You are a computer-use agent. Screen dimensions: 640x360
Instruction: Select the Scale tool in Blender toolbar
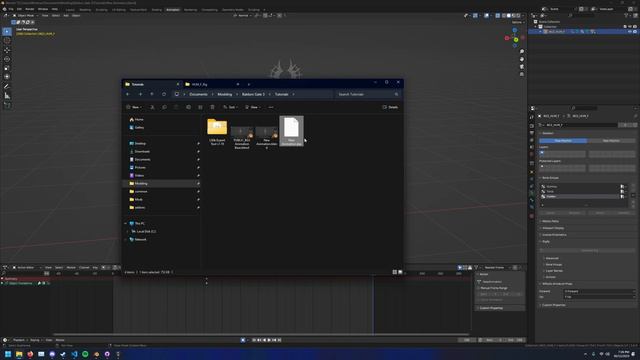pyautogui.click(x=7, y=68)
